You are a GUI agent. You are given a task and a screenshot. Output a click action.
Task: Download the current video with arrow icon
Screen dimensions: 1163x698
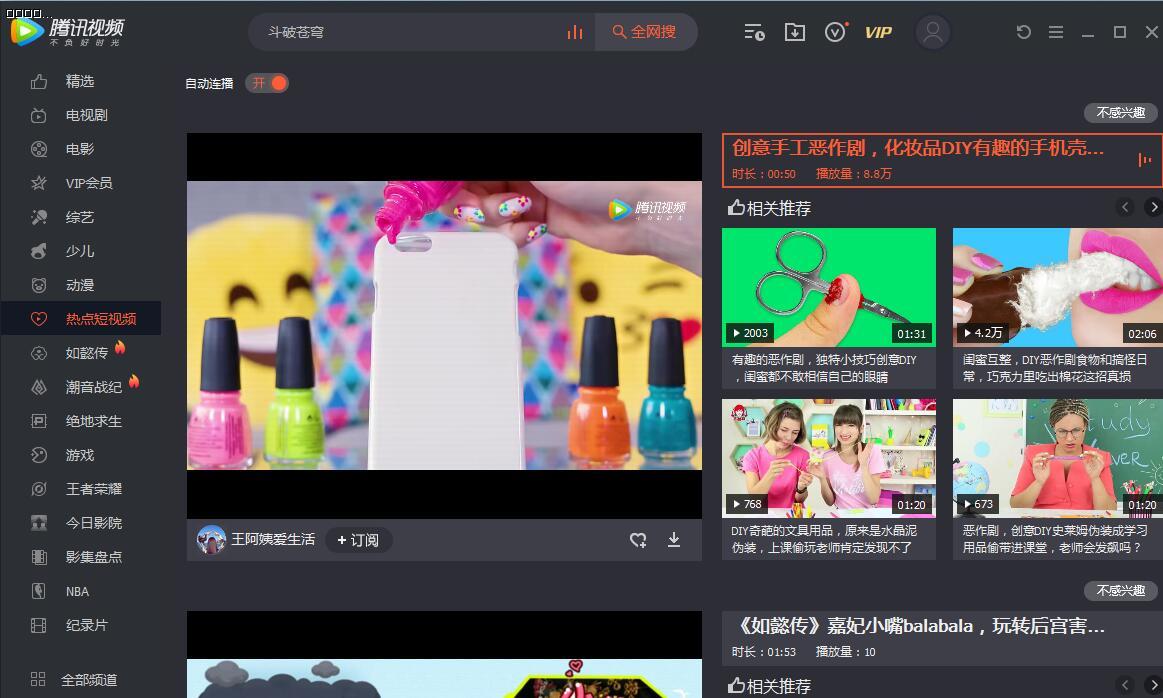(x=673, y=539)
